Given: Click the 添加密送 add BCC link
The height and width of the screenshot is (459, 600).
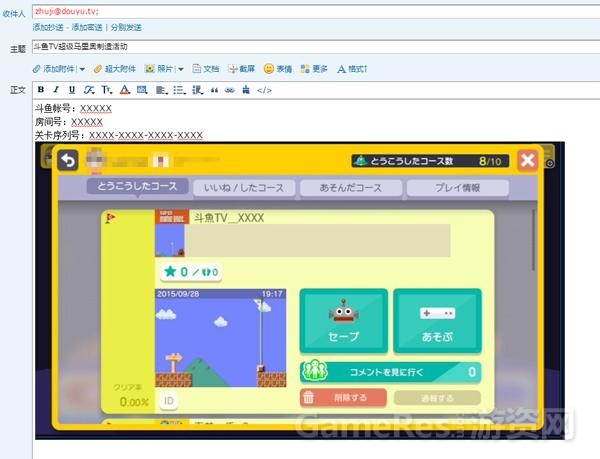Looking at the screenshot, I should 87,27.
